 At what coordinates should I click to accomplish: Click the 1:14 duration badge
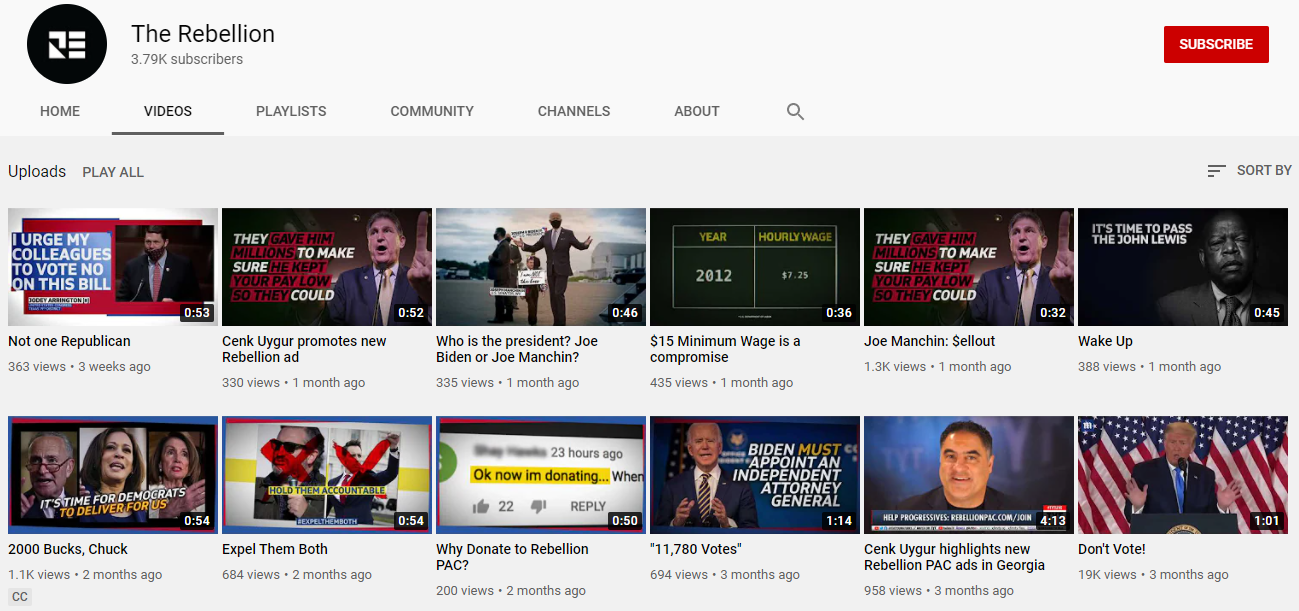click(839, 521)
